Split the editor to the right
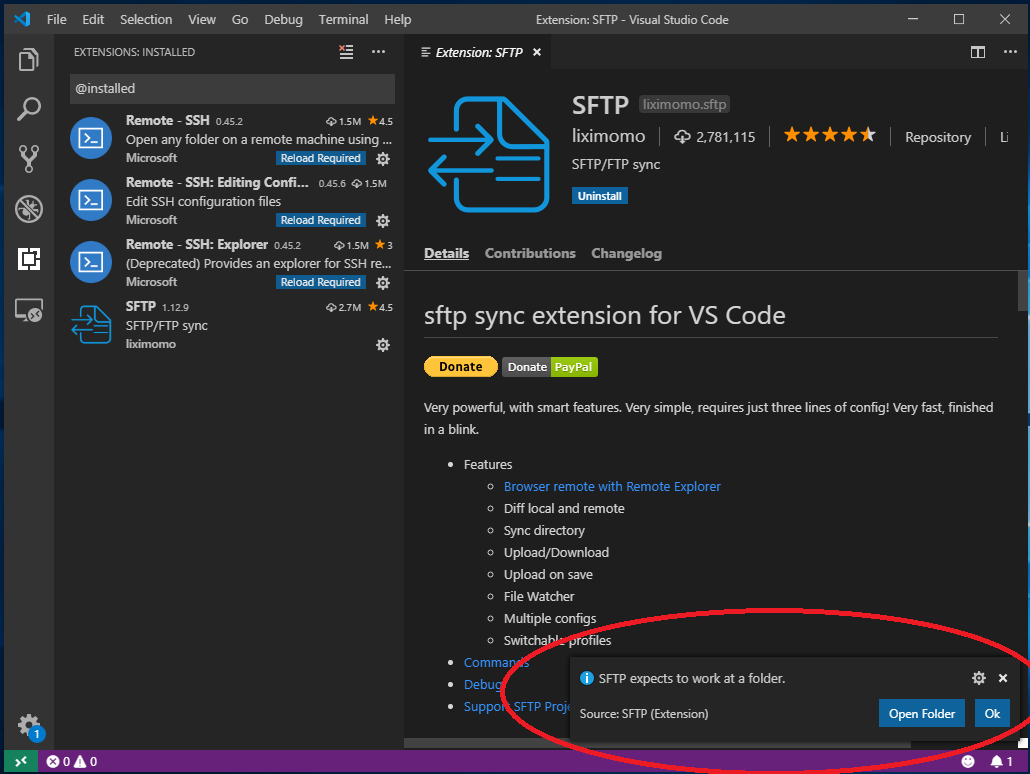1030x774 pixels. pos(977,52)
